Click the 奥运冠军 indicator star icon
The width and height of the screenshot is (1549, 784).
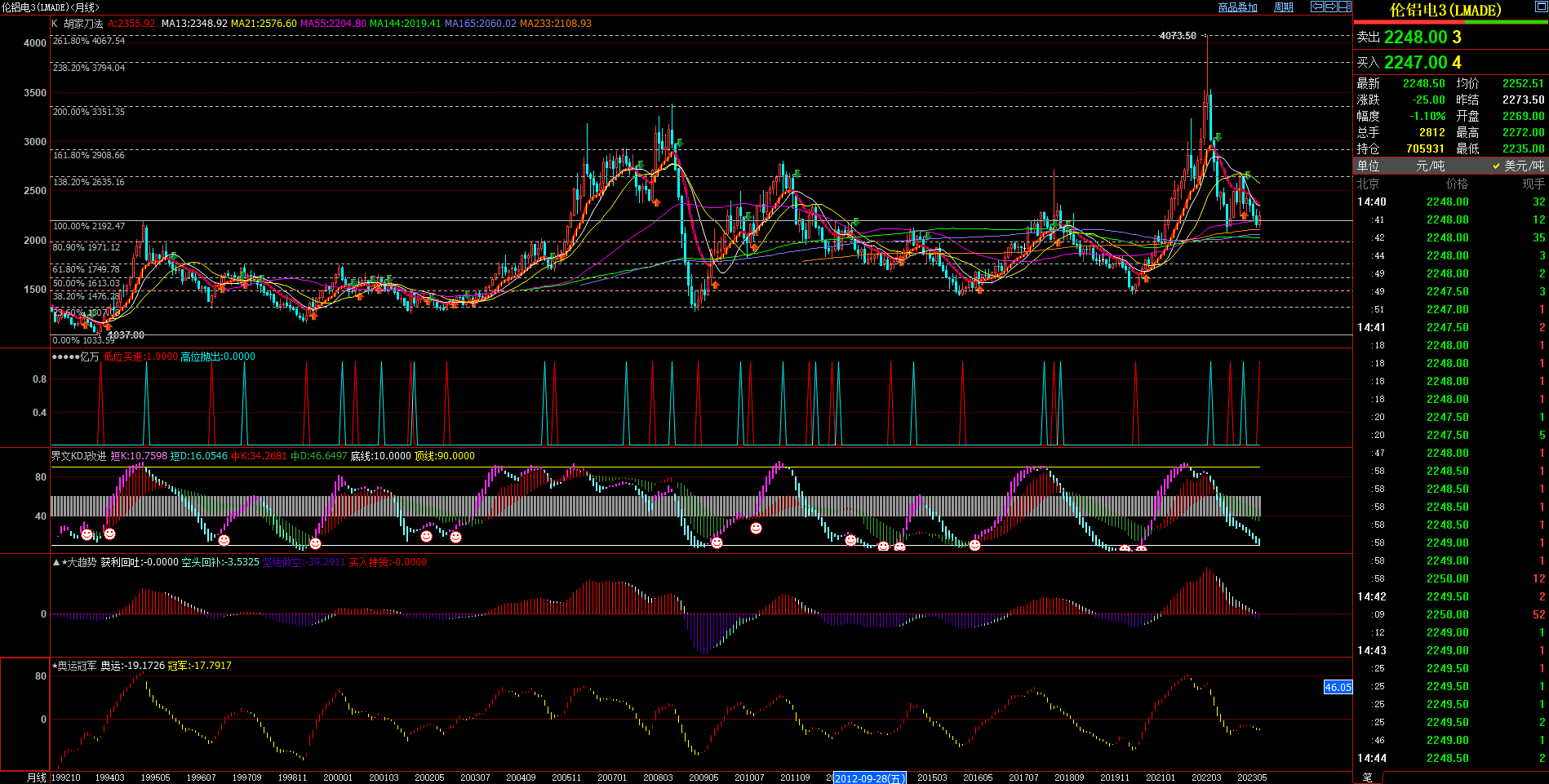click(55, 666)
